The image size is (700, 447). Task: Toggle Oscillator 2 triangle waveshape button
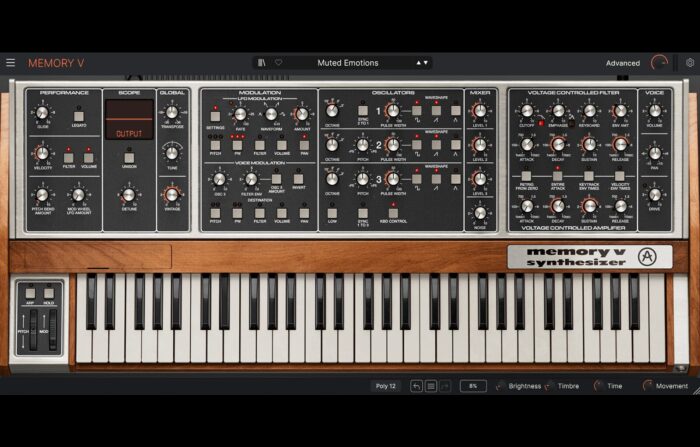(x=456, y=145)
